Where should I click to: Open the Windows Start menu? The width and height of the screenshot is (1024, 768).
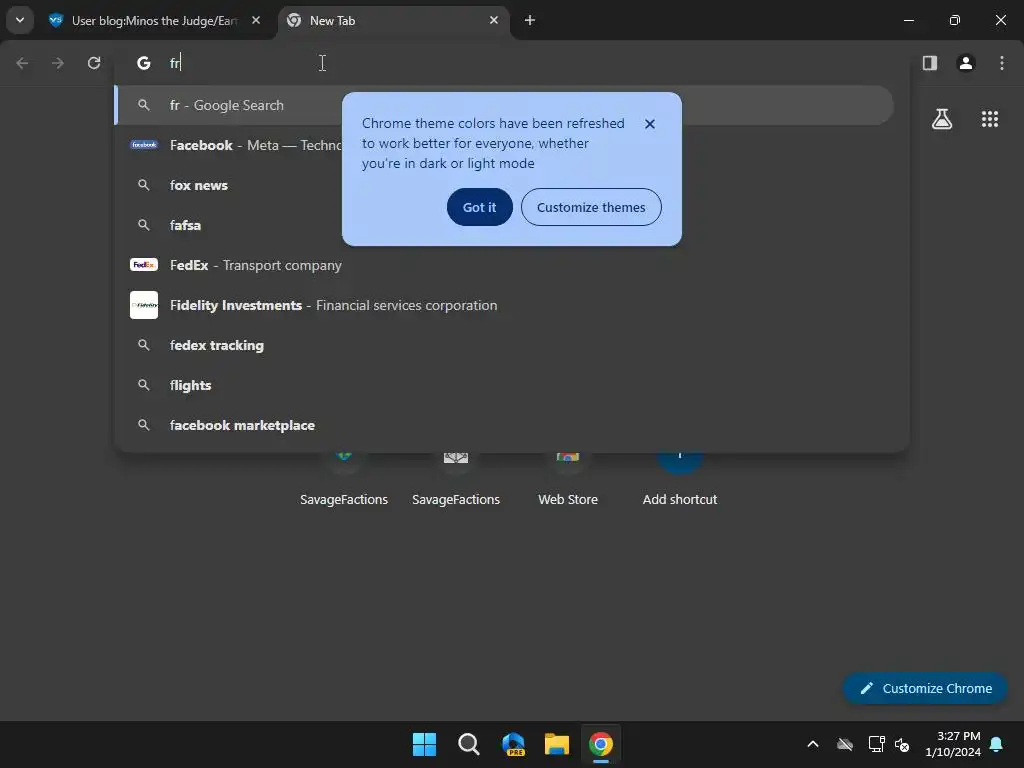point(424,744)
